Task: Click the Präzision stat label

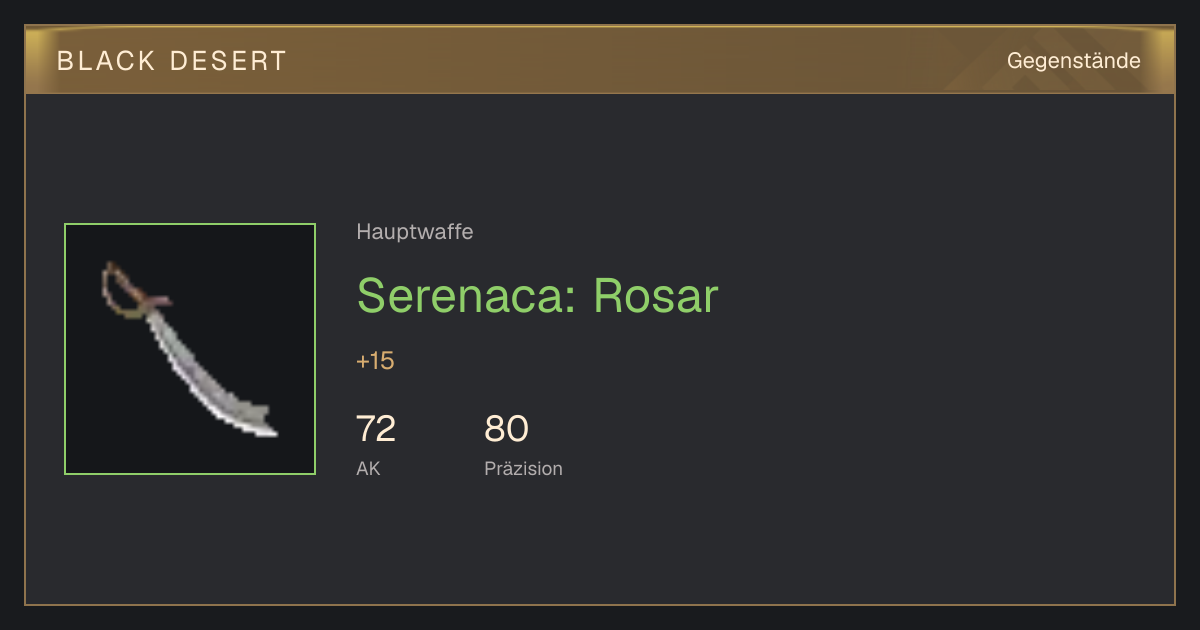Action: (523, 468)
